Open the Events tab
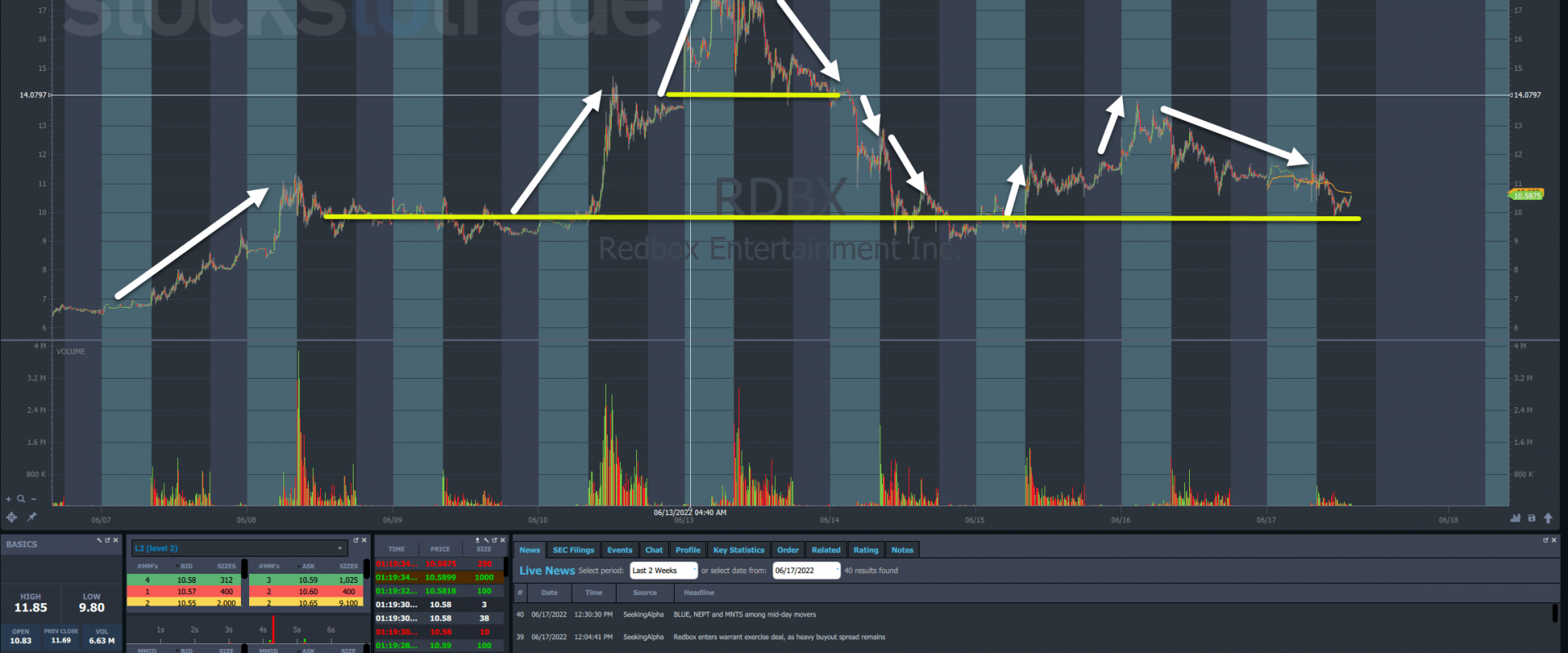1568x653 pixels. tap(619, 550)
